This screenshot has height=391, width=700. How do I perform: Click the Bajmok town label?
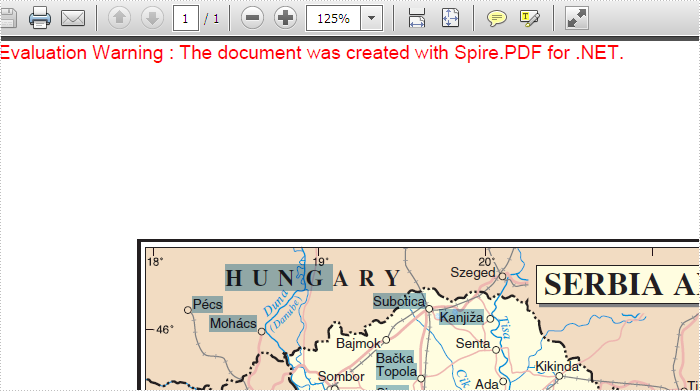(x=358, y=343)
